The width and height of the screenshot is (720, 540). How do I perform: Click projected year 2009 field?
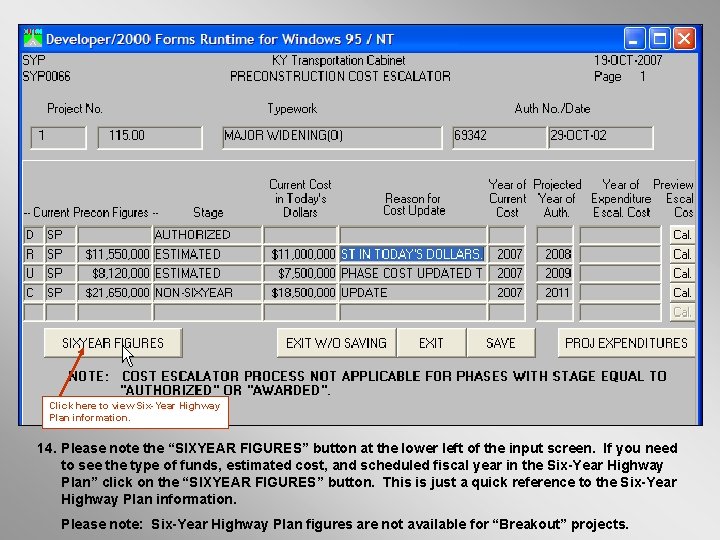(555, 273)
